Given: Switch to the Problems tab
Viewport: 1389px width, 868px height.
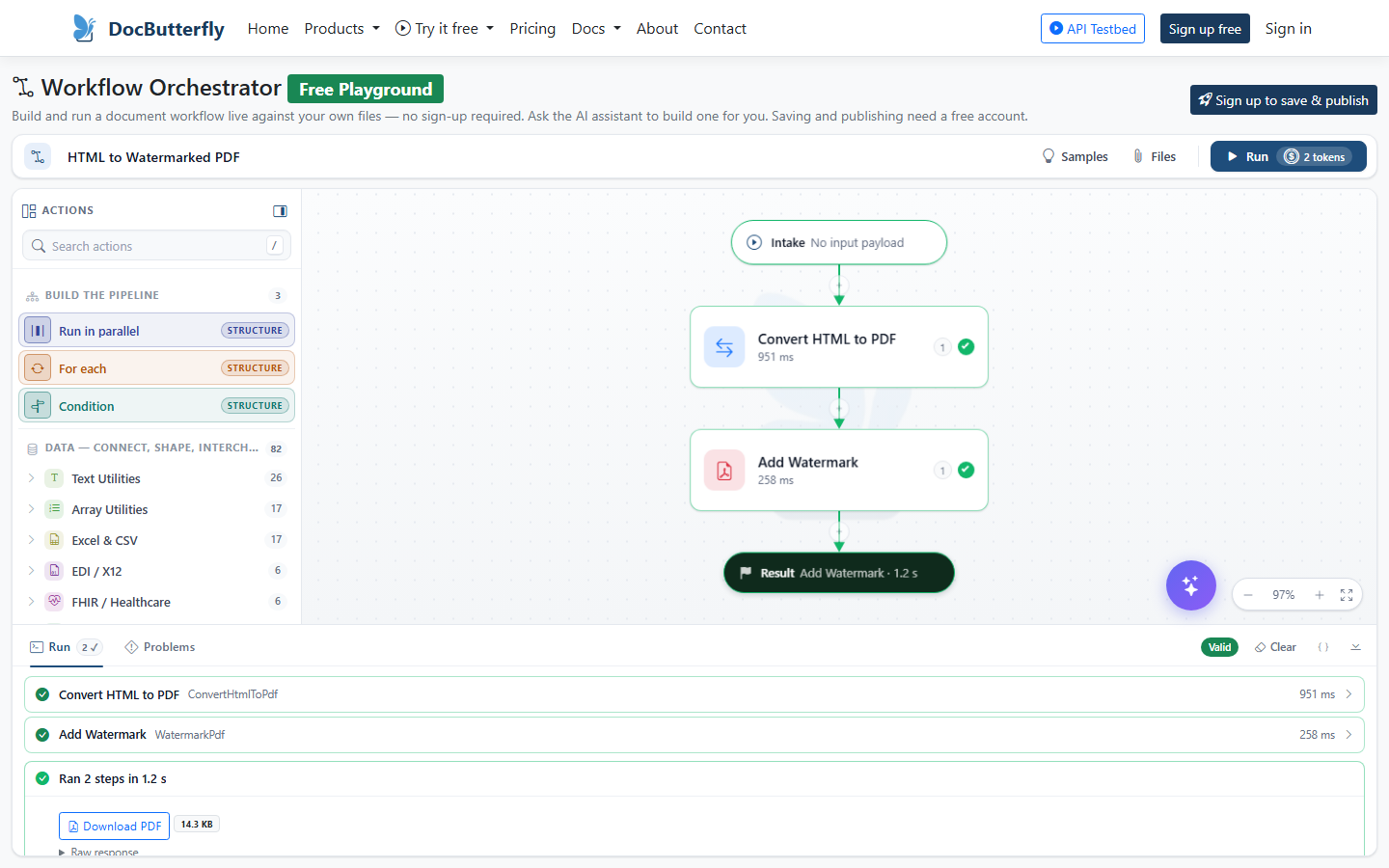Looking at the screenshot, I should [x=160, y=647].
